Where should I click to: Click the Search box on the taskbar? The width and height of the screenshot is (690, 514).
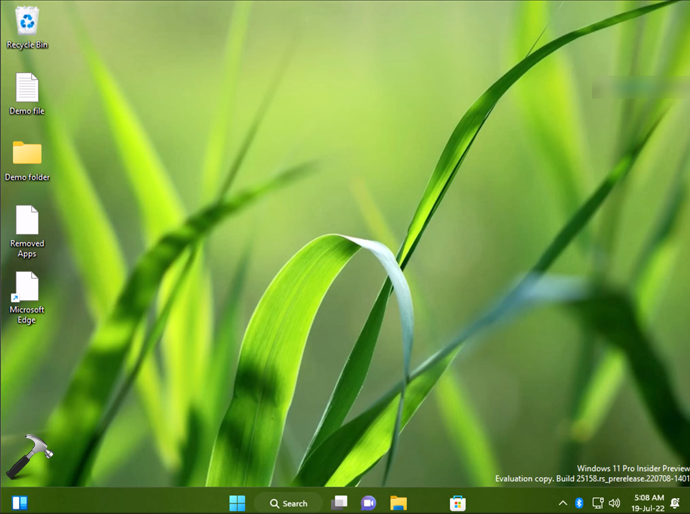[288, 503]
